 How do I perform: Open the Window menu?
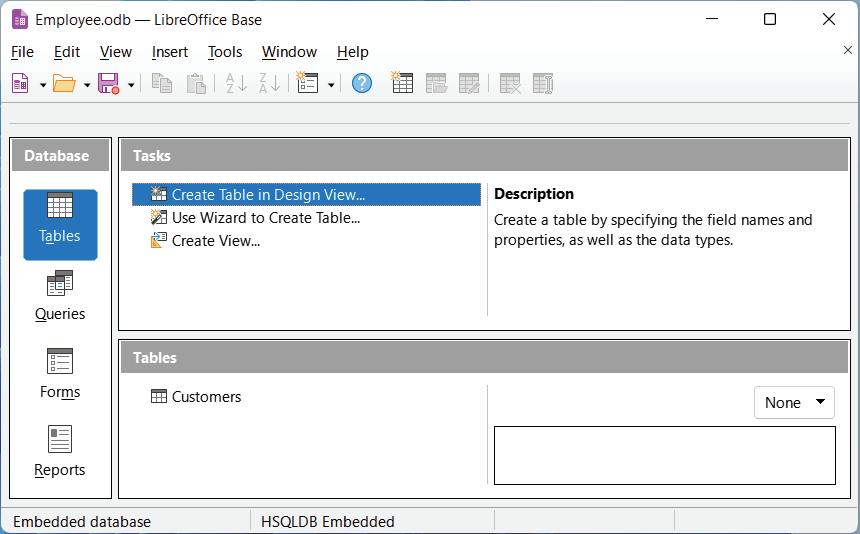coord(290,52)
